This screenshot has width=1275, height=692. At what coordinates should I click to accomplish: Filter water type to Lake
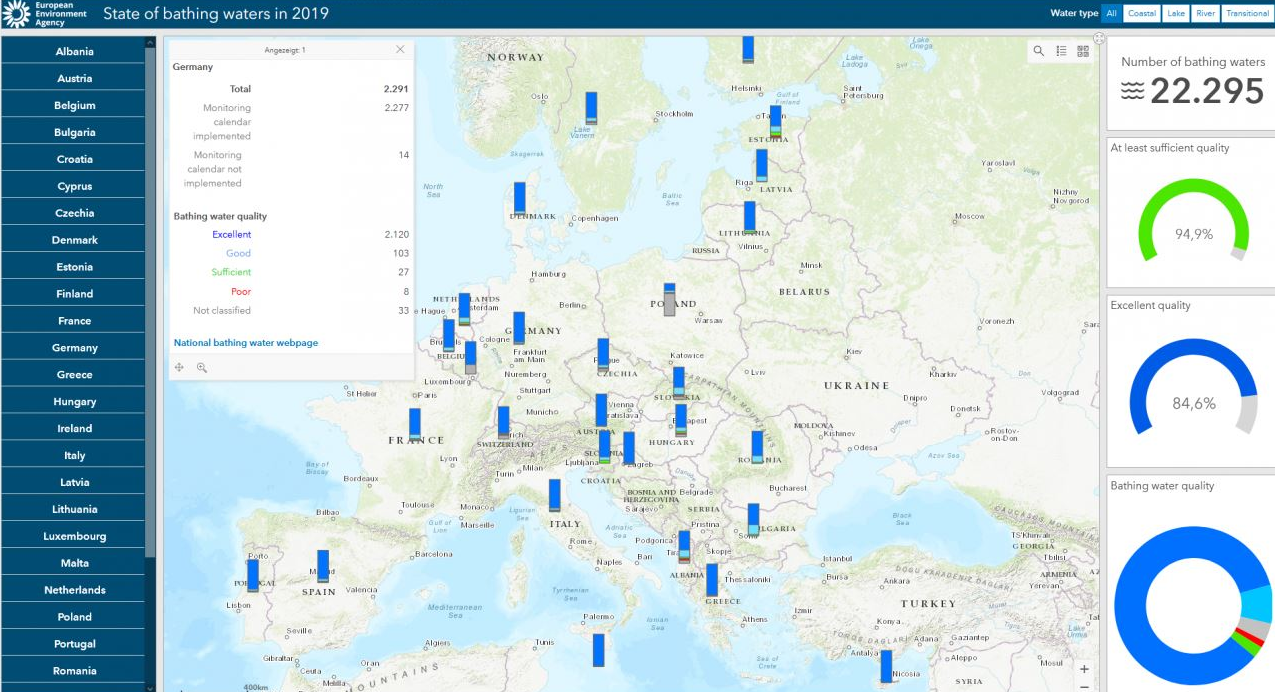1174,14
